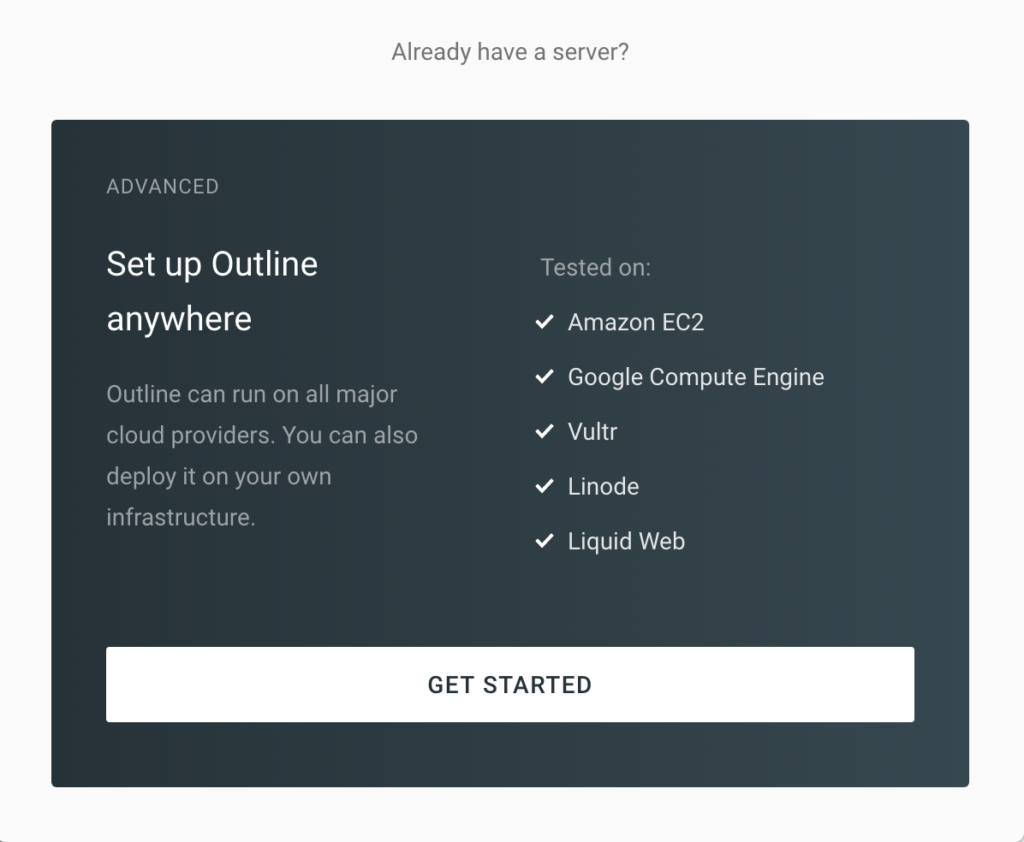Click the "Tested on:" label
Image resolution: width=1024 pixels, height=842 pixels.
[595, 268]
